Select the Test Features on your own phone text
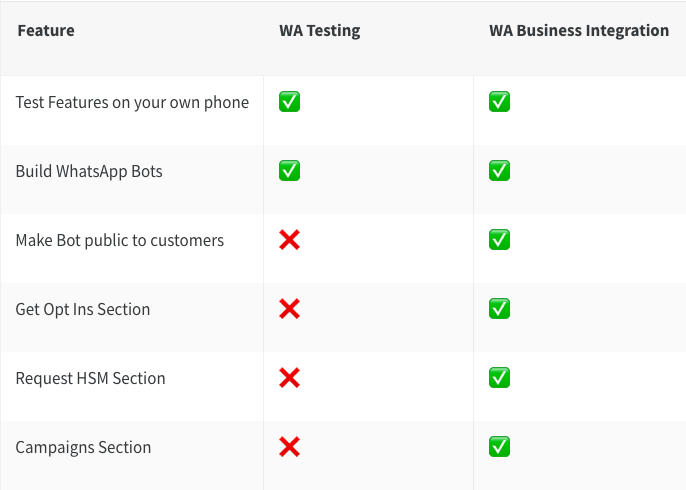Screen dimensions: 686x490 [132, 102]
